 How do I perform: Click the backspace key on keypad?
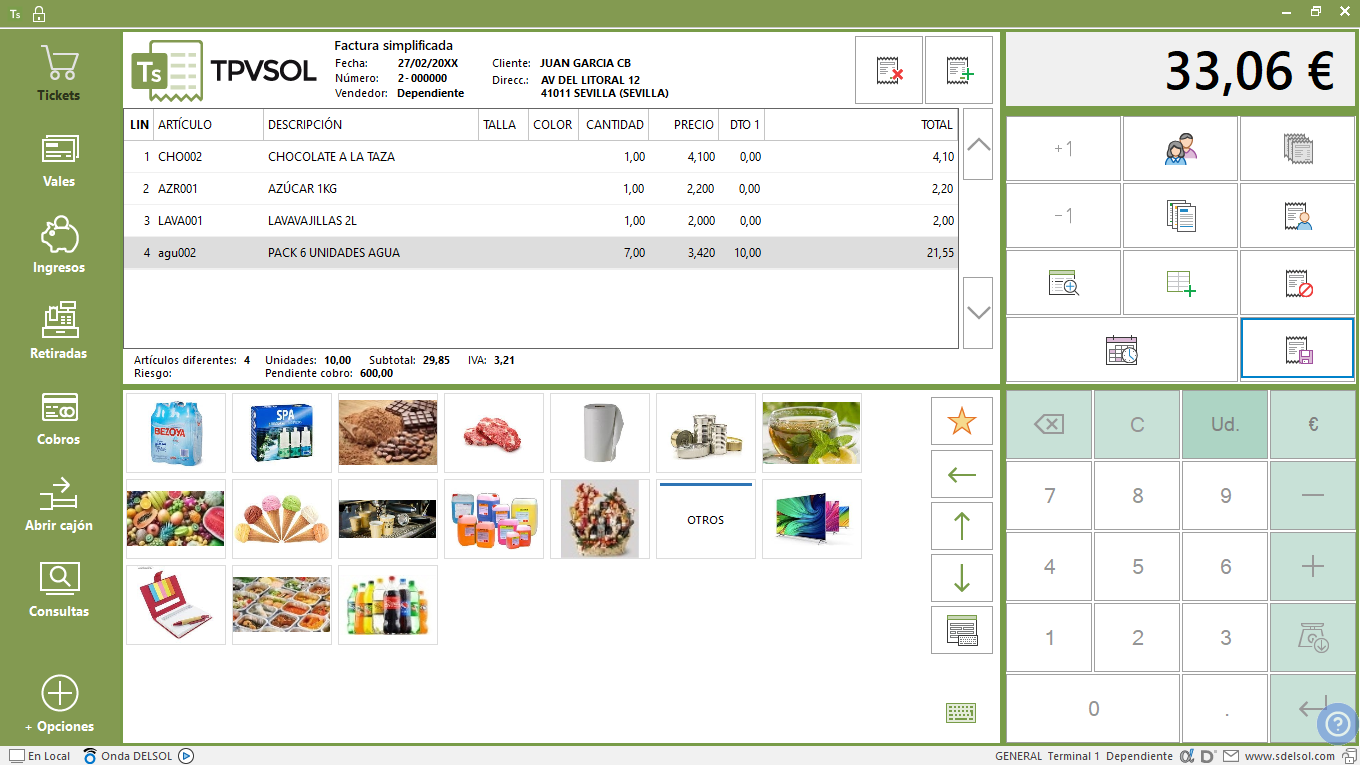tap(1049, 424)
